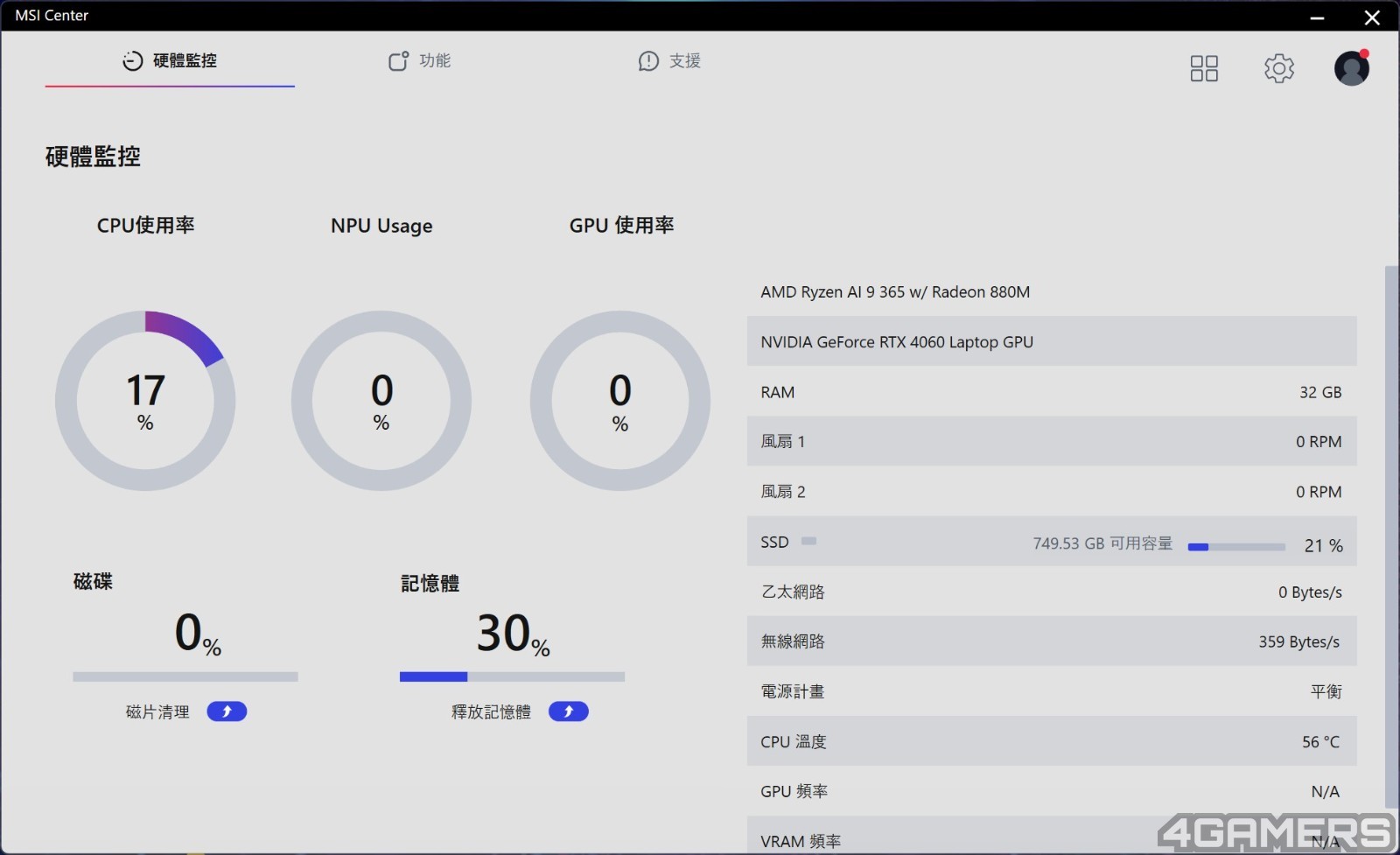Open settings via the gear icon
Image resolution: width=1400 pixels, height=855 pixels.
click(1278, 68)
